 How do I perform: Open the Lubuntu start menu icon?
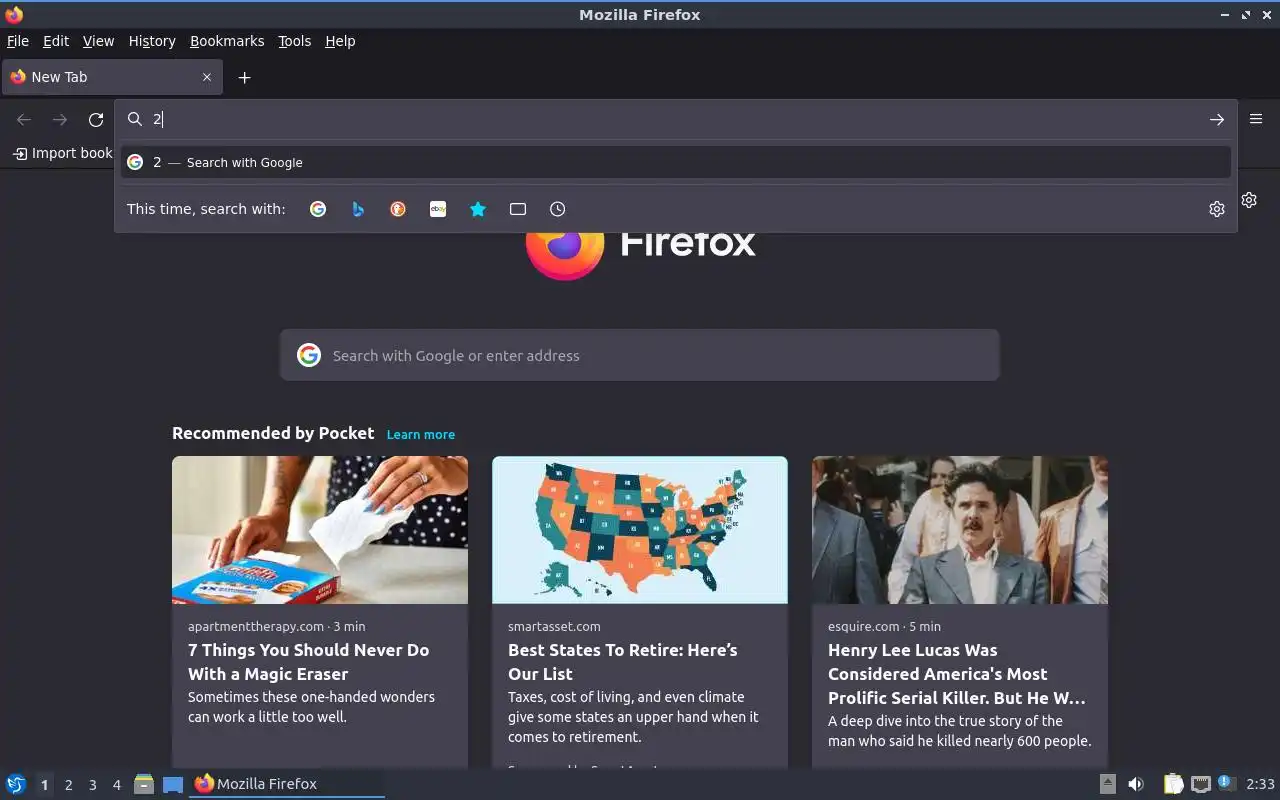click(x=16, y=784)
